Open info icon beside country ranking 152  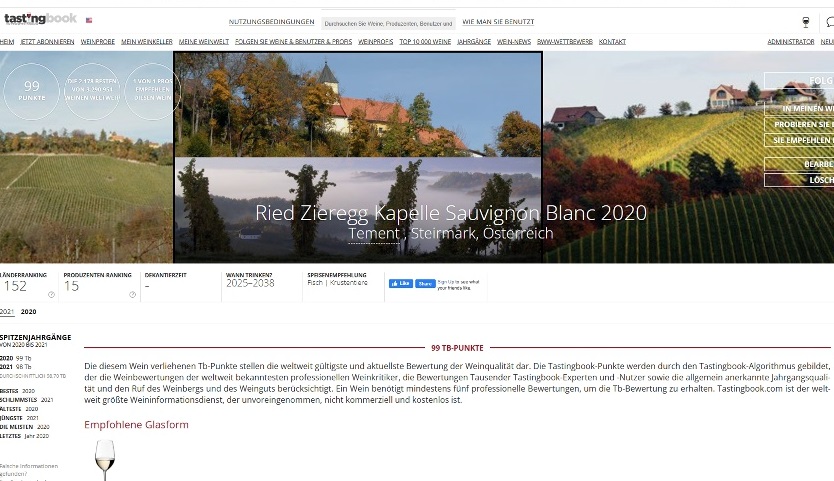pos(51,294)
